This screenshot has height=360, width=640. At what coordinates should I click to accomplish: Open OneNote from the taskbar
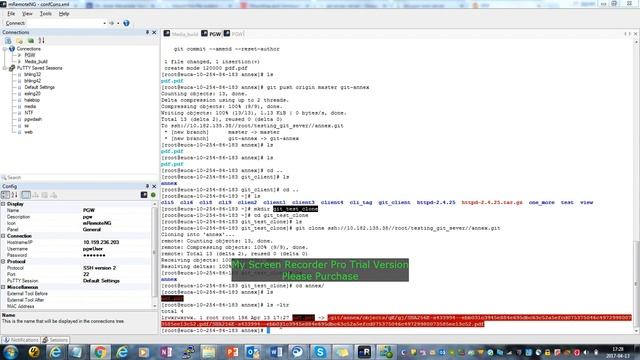point(166,352)
